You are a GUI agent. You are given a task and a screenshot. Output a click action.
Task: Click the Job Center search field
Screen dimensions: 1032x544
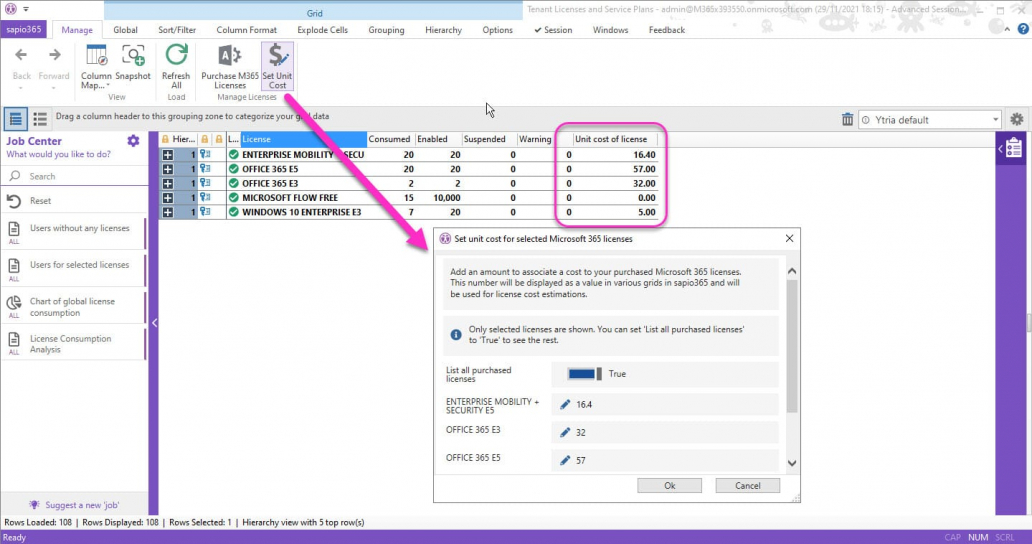pos(75,176)
